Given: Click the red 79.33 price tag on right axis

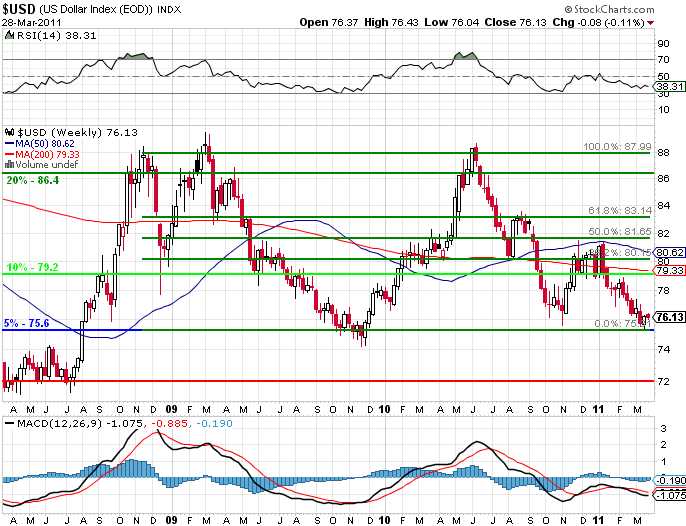Looking at the screenshot, I should (x=669, y=271).
